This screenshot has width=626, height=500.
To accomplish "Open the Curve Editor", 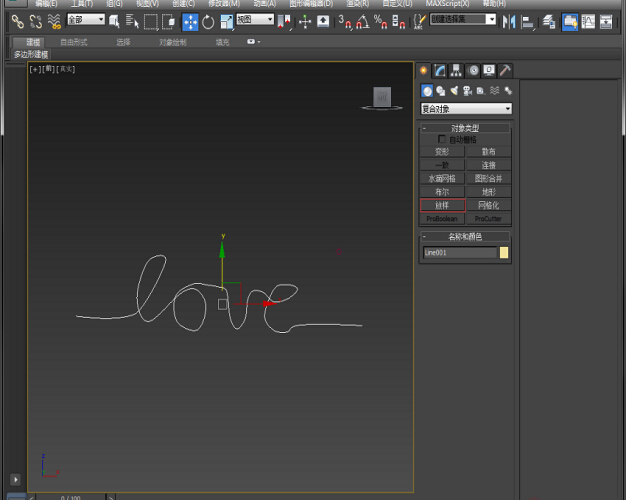I will tap(588, 22).
